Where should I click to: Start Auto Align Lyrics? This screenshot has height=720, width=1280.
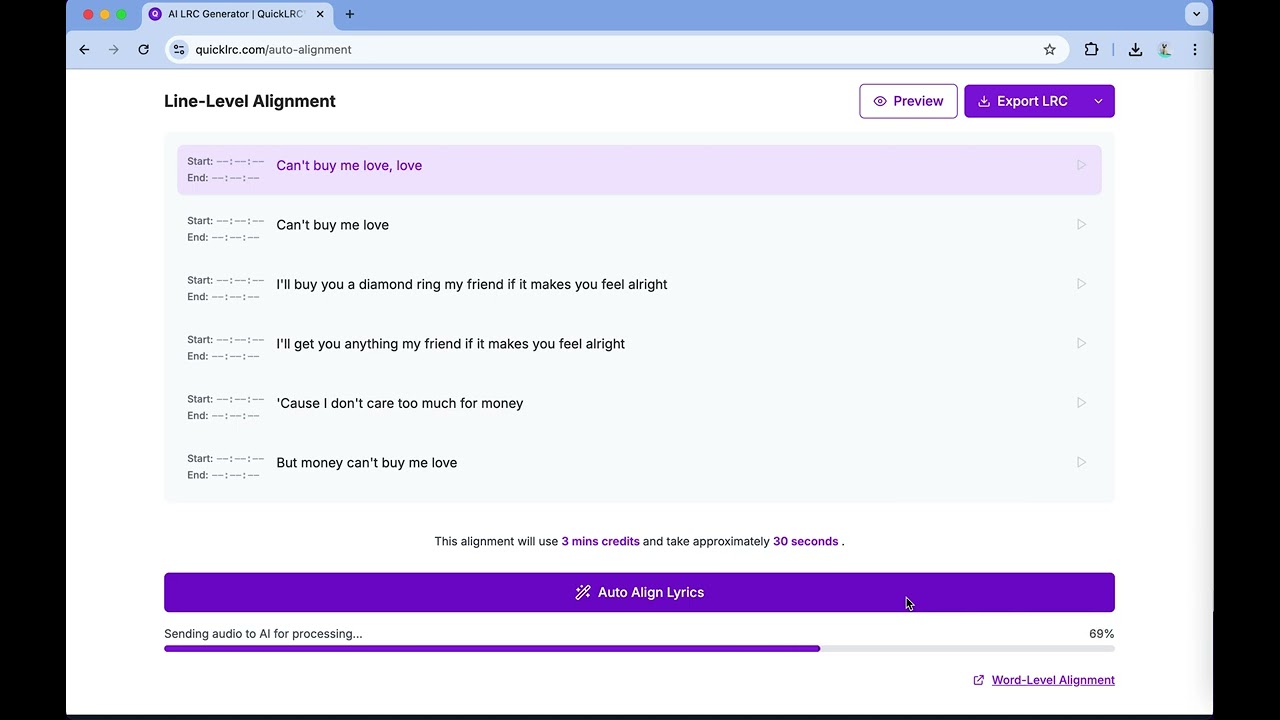pyautogui.click(x=639, y=592)
